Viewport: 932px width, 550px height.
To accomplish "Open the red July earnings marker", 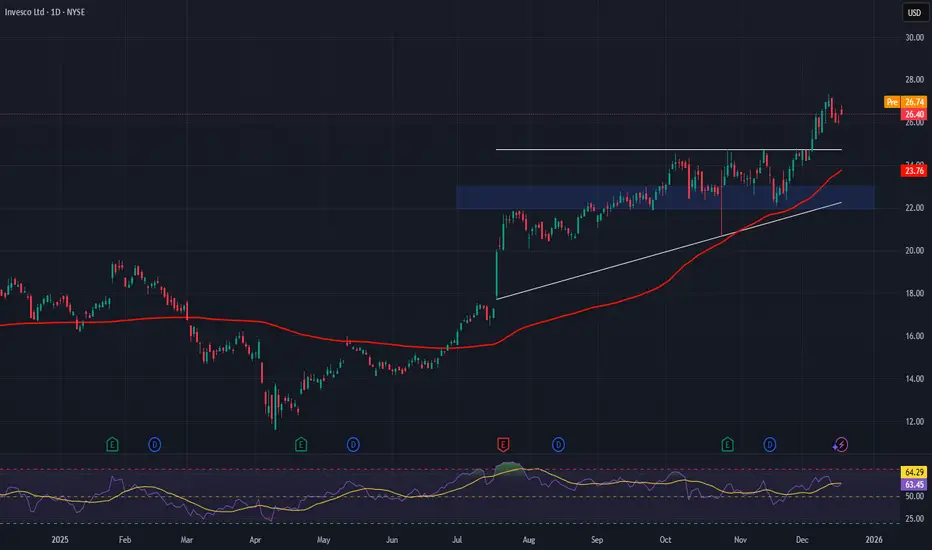I will coord(503,444).
